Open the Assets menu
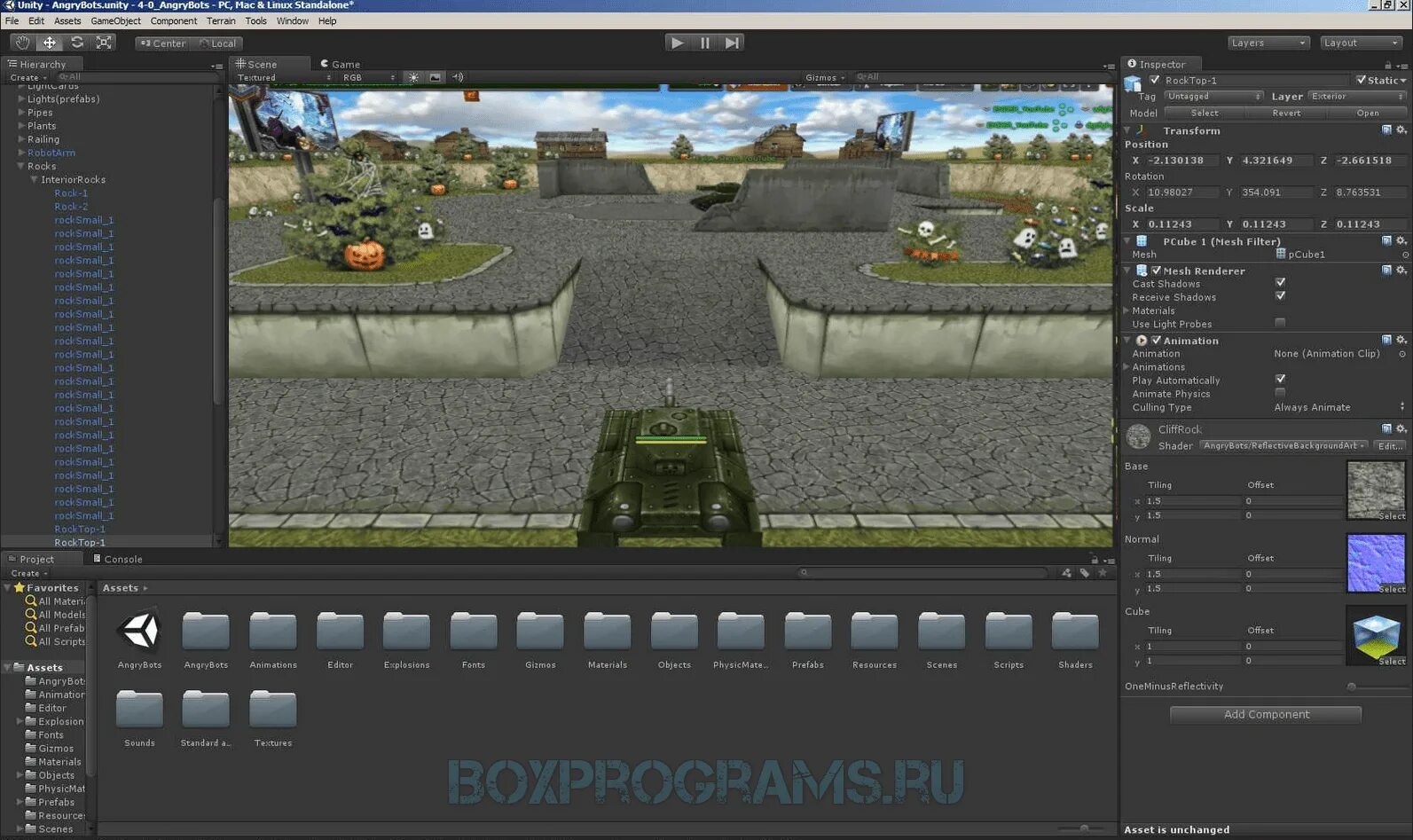 pos(67,20)
